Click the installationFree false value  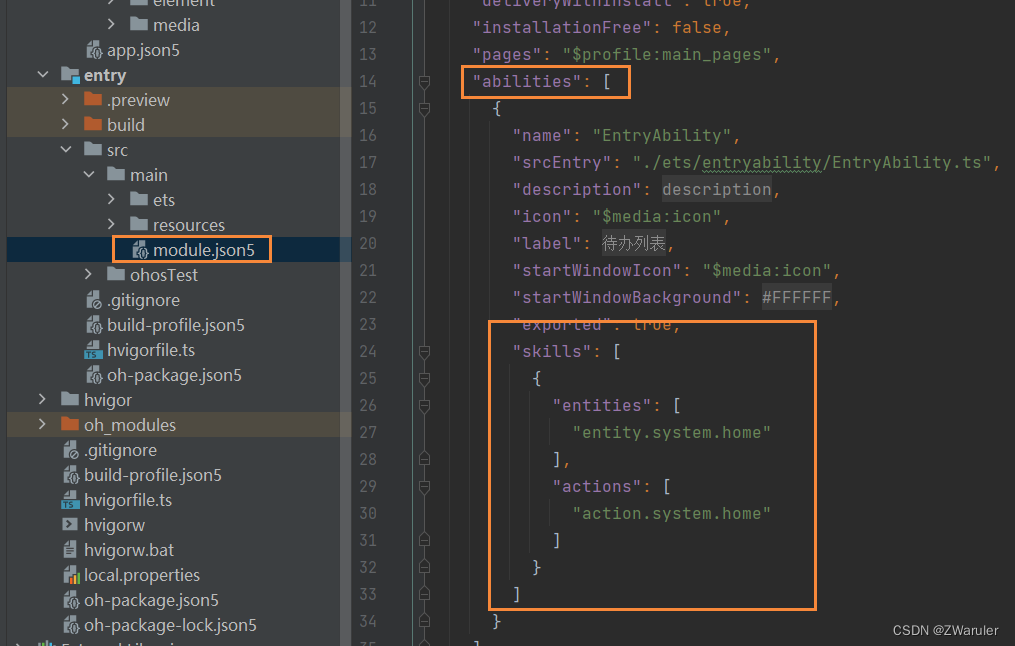point(697,27)
